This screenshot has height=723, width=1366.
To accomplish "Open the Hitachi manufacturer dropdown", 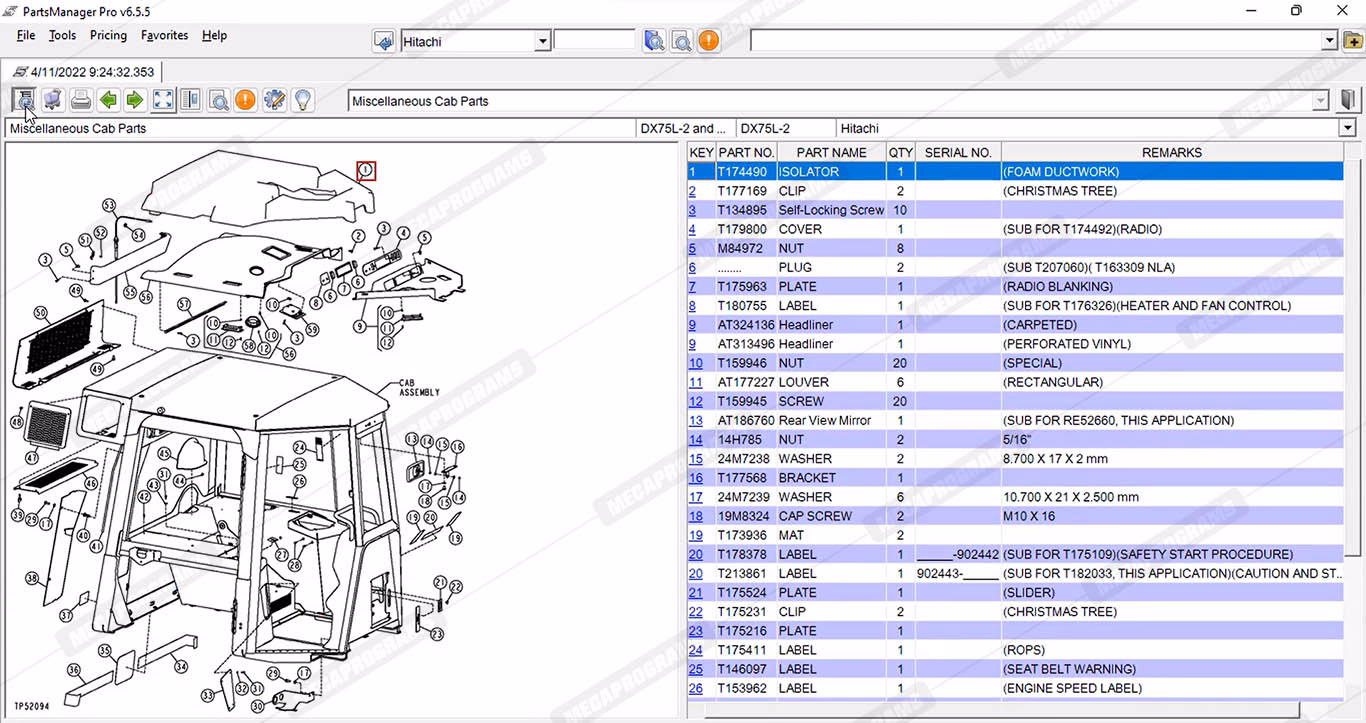I will coord(542,42).
